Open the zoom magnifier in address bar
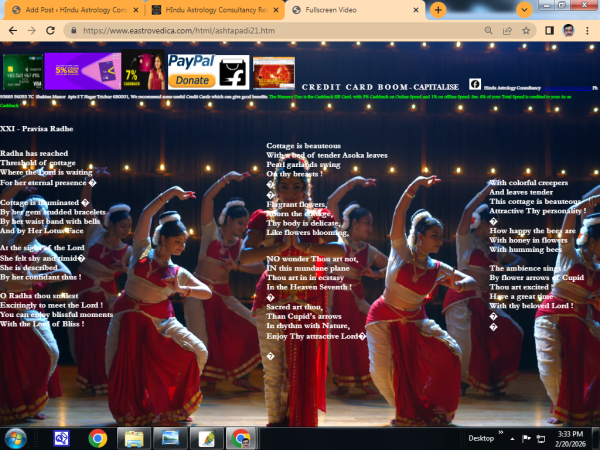Viewport: 600px width, 450px height. point(486,30)
